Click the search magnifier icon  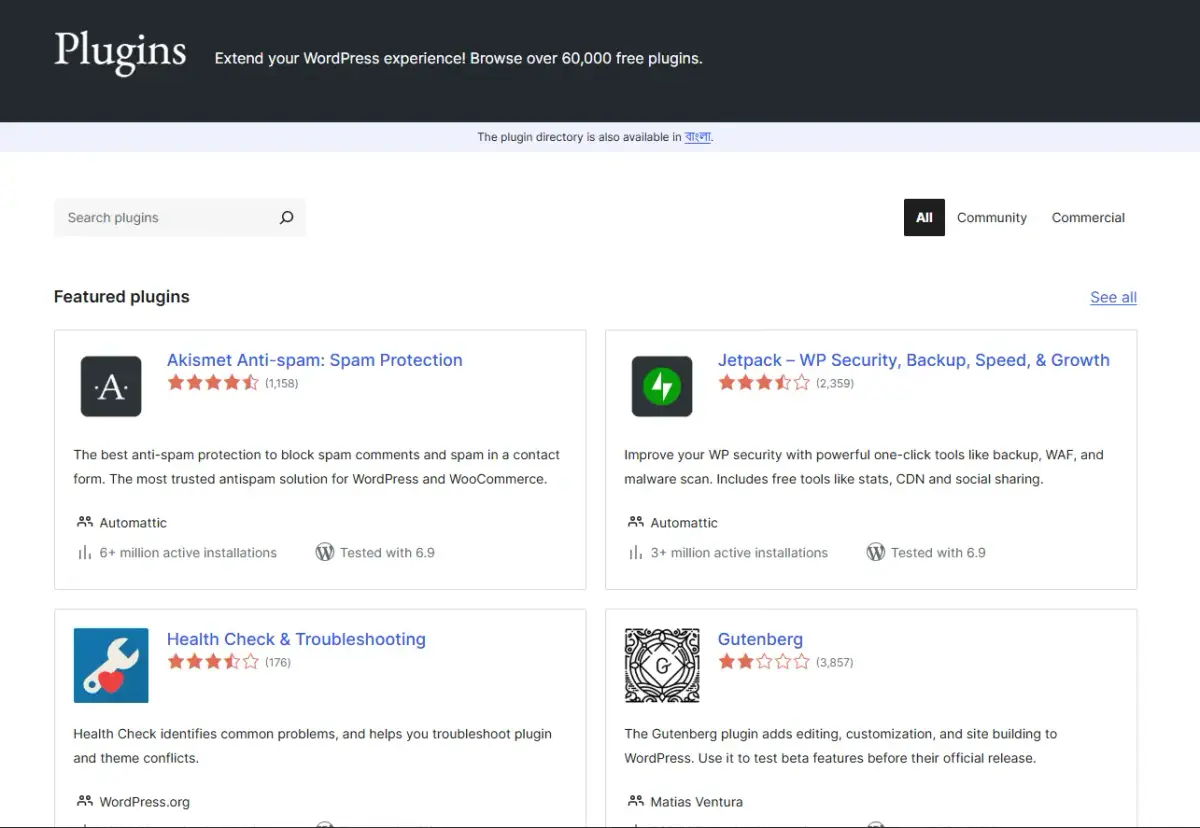pos(286,217)
